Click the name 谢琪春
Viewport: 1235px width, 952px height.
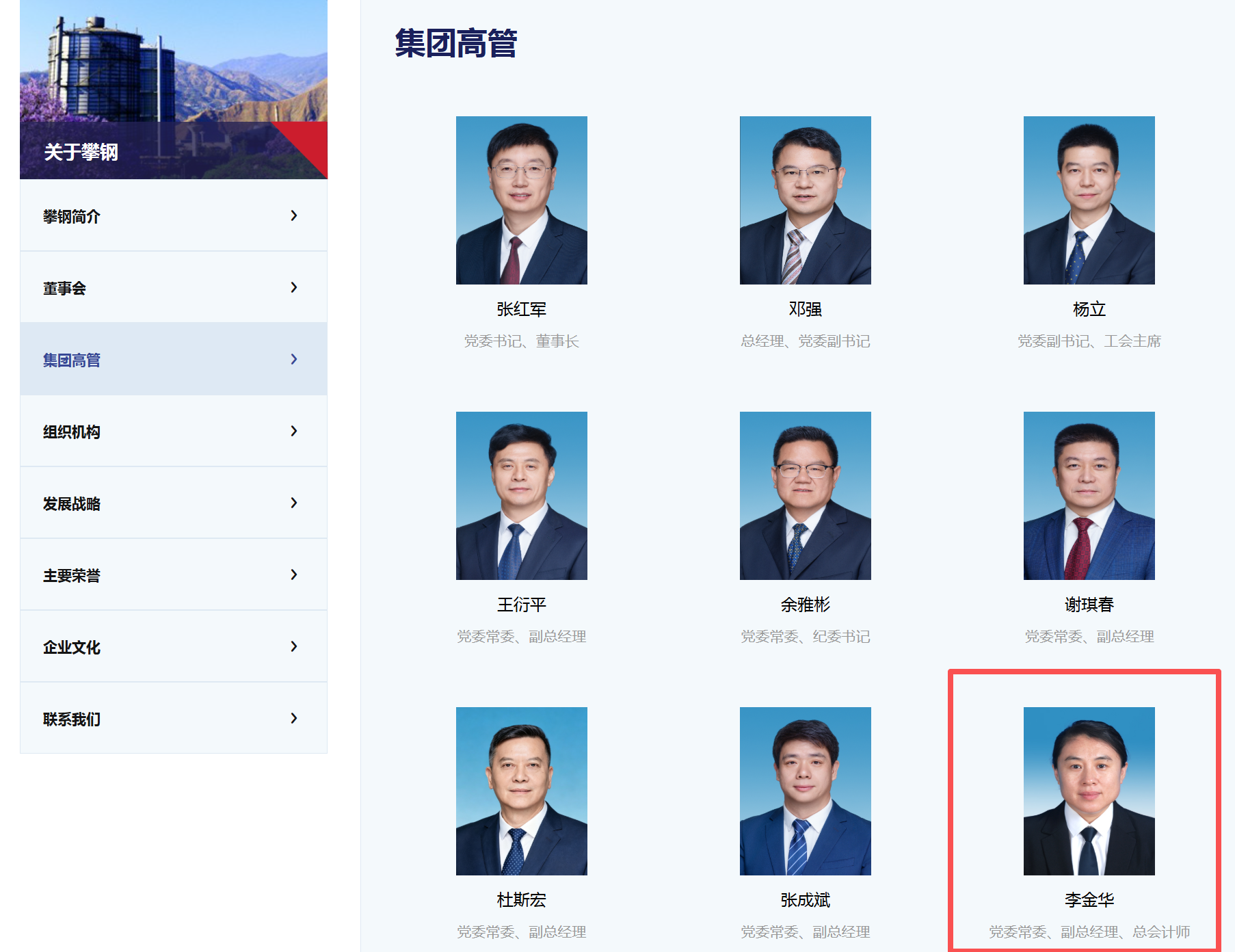coord(1089,605)
